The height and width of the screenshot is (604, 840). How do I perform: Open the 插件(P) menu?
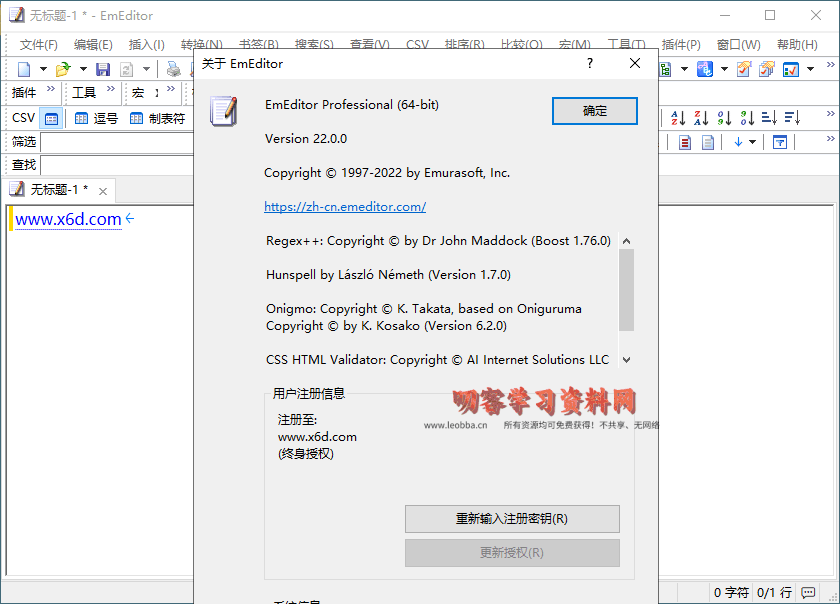click(681, 45)
